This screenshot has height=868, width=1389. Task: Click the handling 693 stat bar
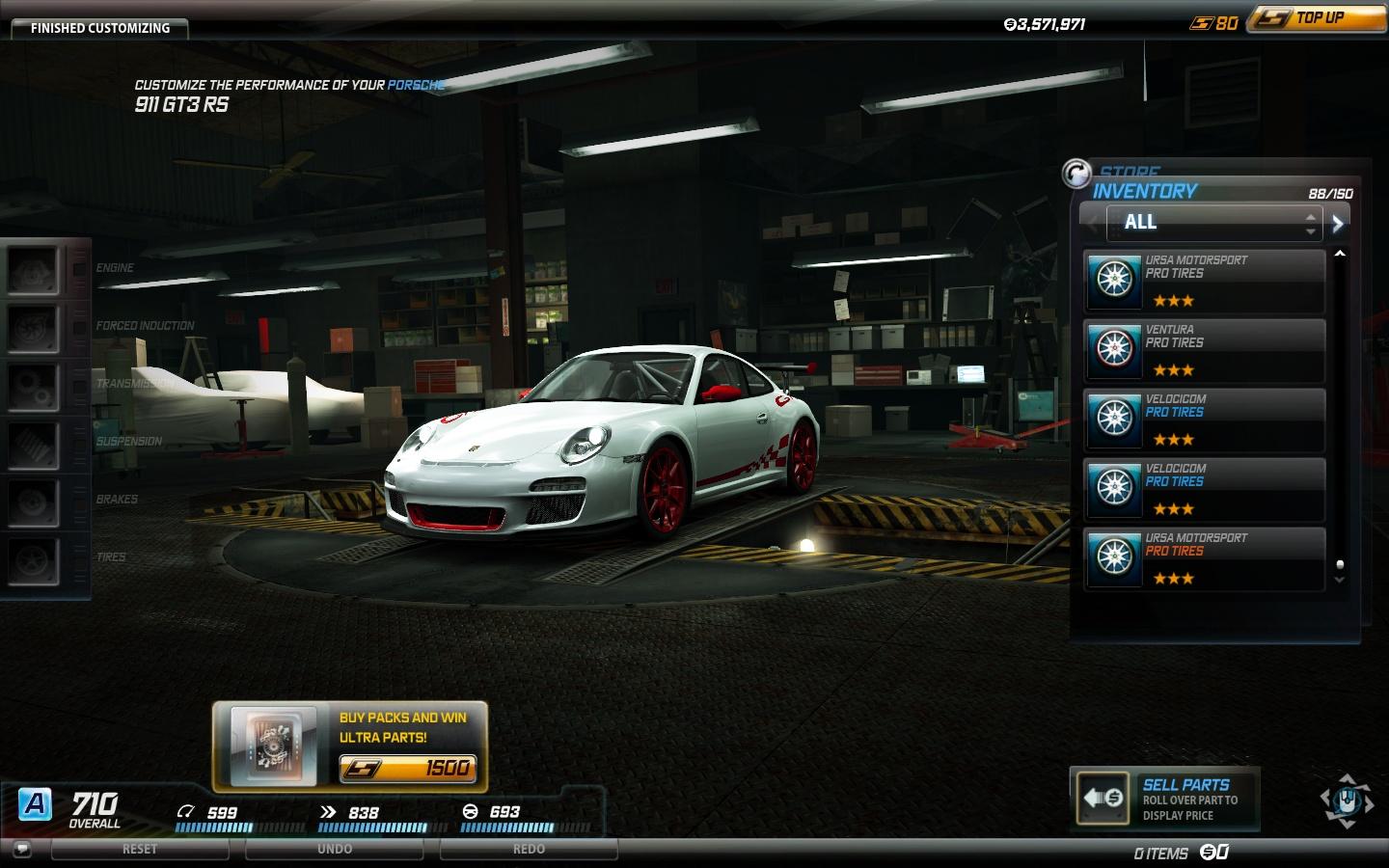point(525,827)
